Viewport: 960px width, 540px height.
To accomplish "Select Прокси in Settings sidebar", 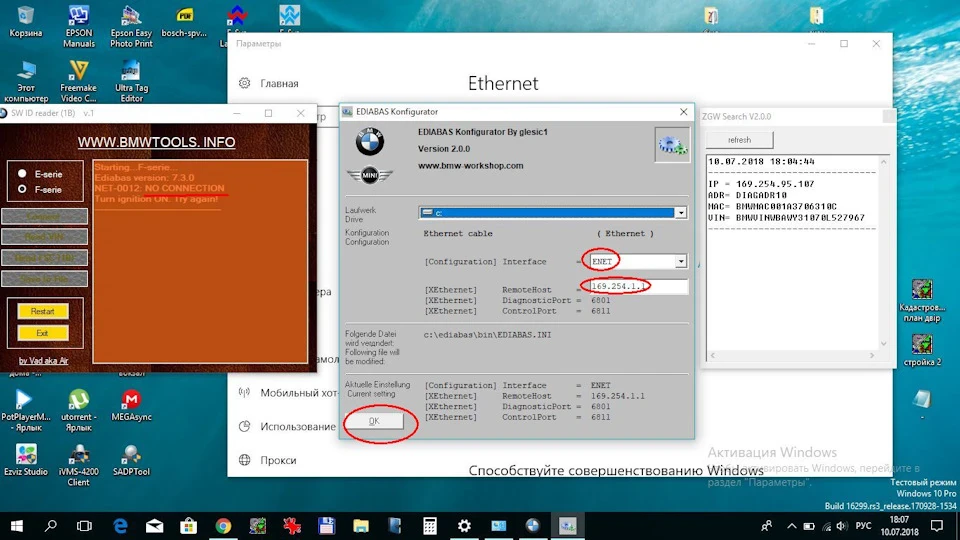I will pyautogui.click(x=268, y=460).
